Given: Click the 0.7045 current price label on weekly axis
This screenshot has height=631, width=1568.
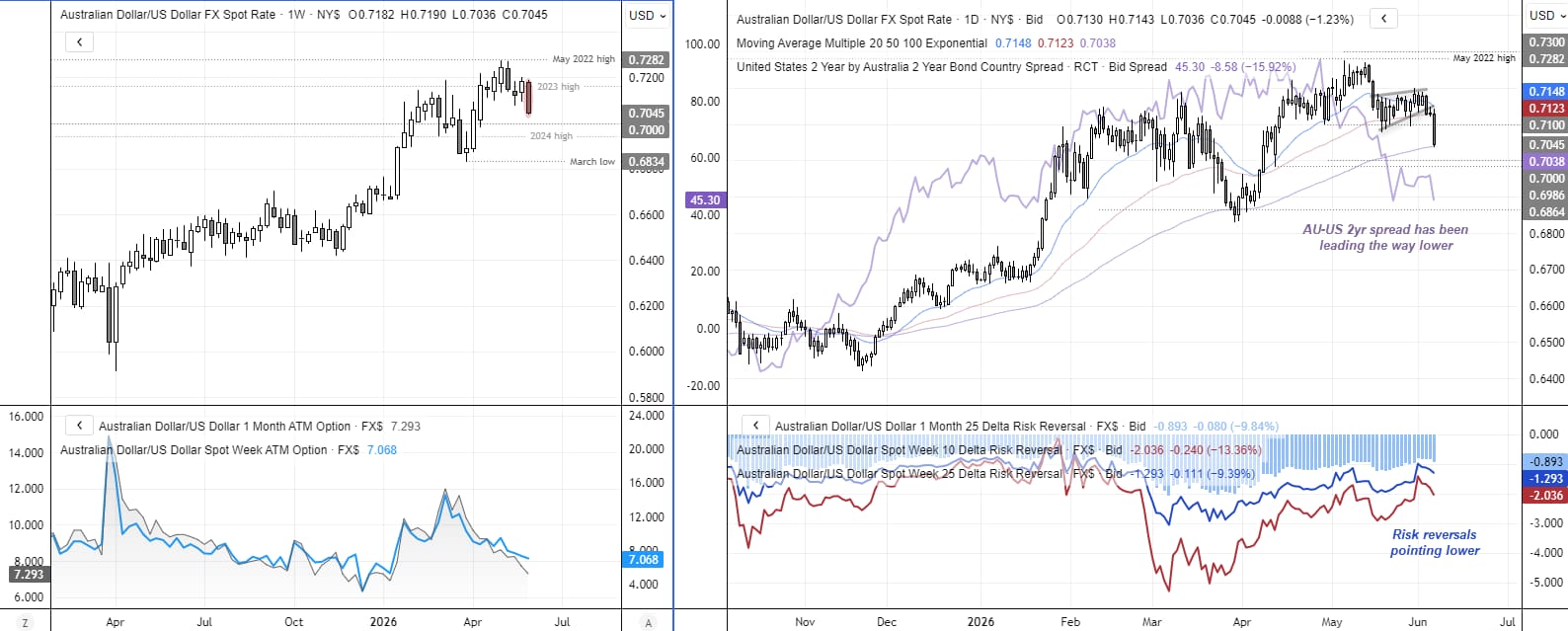Looking at the screenshot, I should (x=647, y=113).
